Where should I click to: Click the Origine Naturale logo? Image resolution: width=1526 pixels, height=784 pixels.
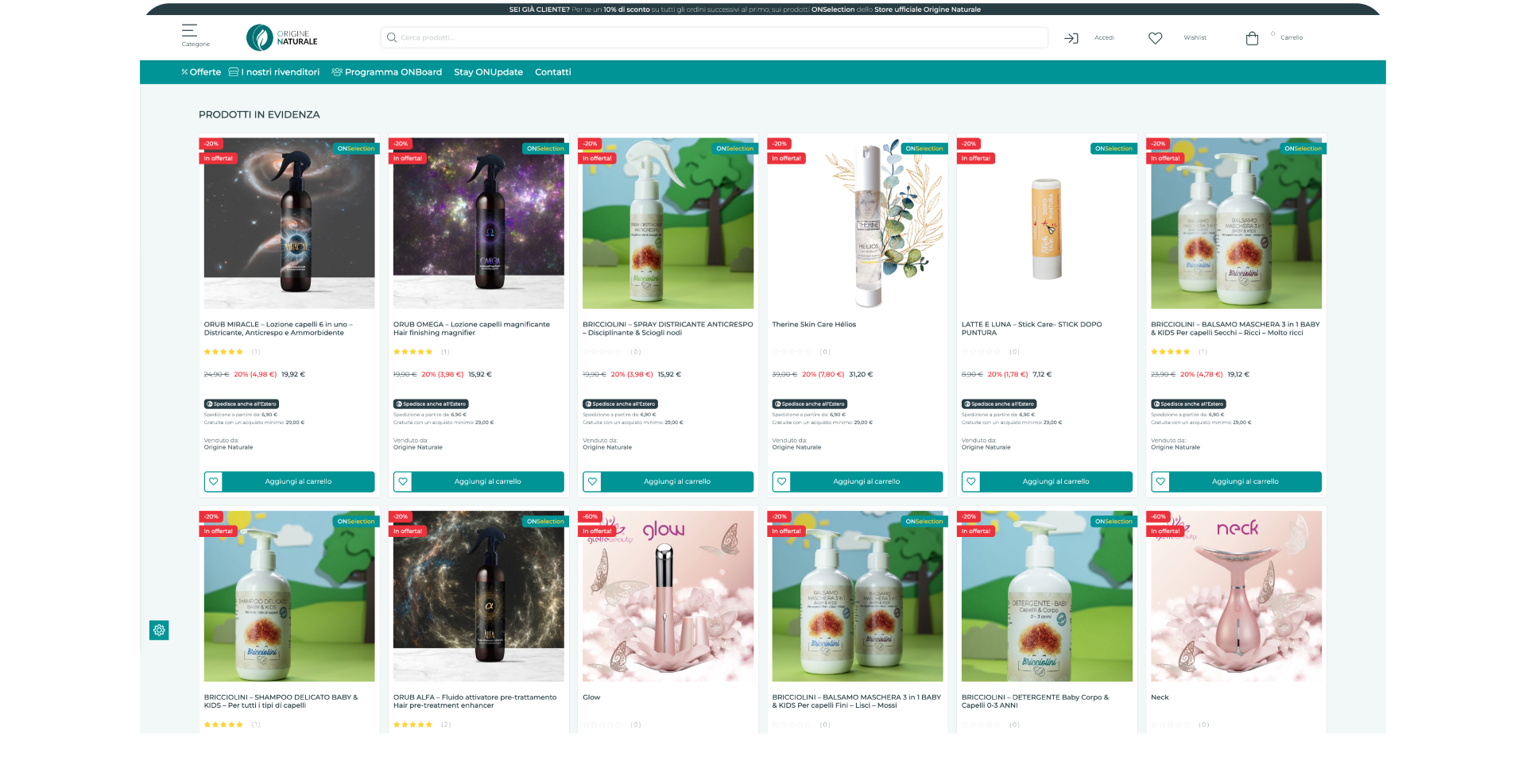click(282, 37)
